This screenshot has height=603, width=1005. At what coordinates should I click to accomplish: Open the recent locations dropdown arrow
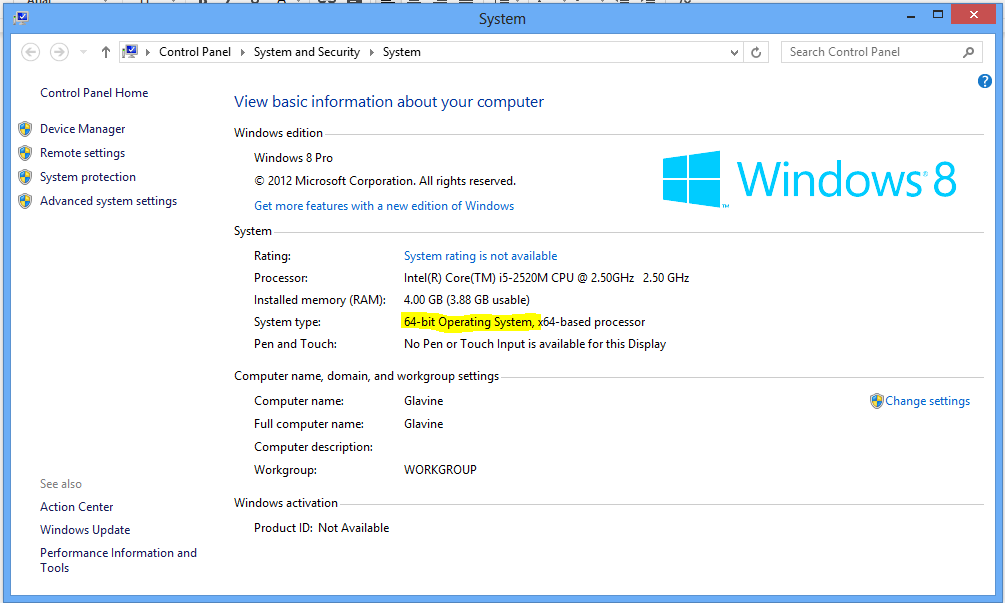[x=82, y=52]
